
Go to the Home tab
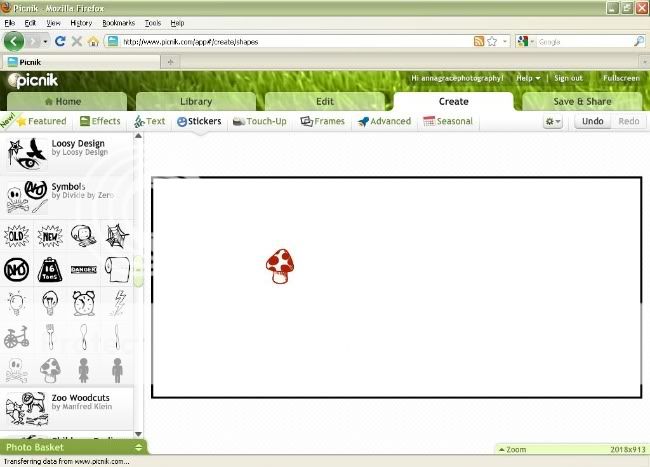click(x=67, y=102)
